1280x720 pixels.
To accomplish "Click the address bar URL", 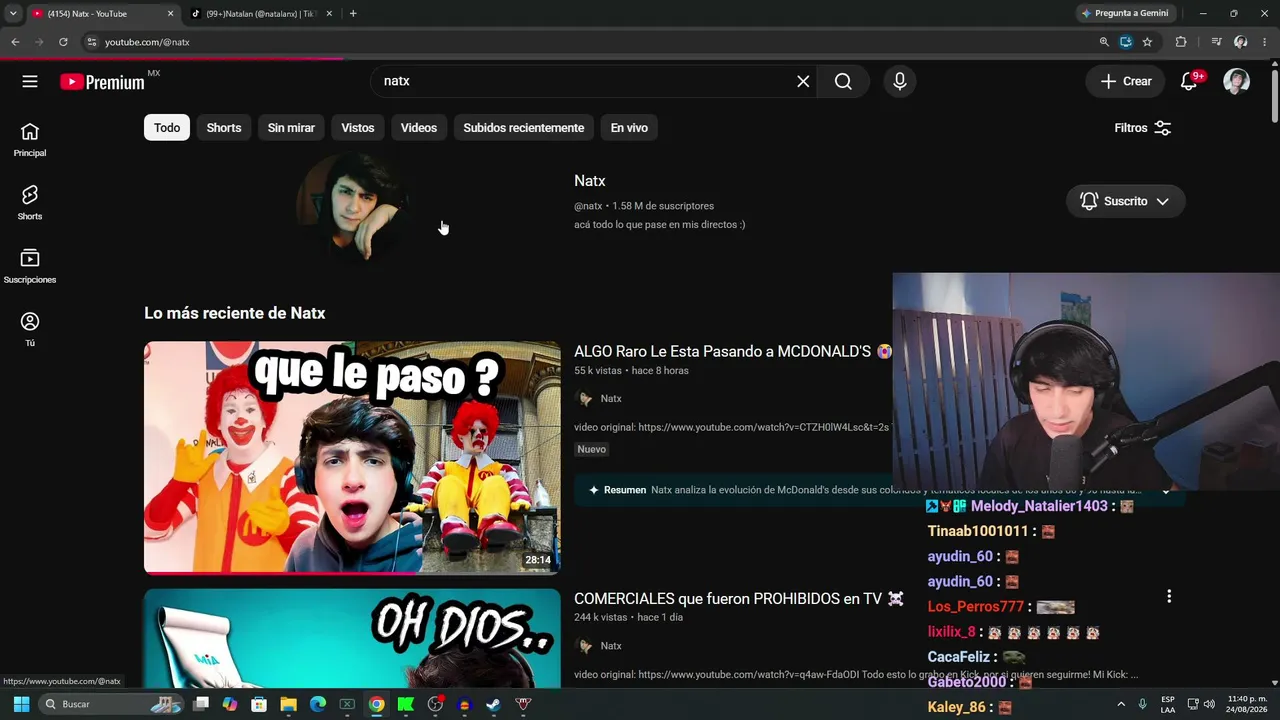I will pos(147,42).
